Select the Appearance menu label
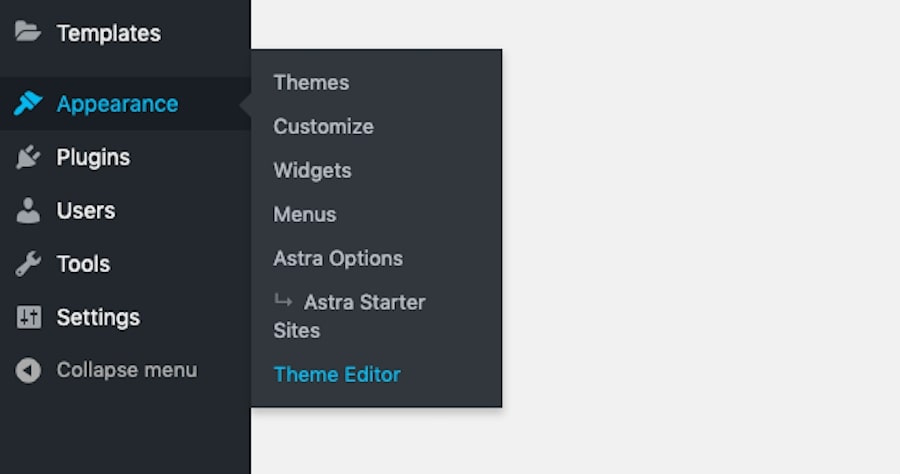This screenshot has width=900, height=474. (117, 104)
